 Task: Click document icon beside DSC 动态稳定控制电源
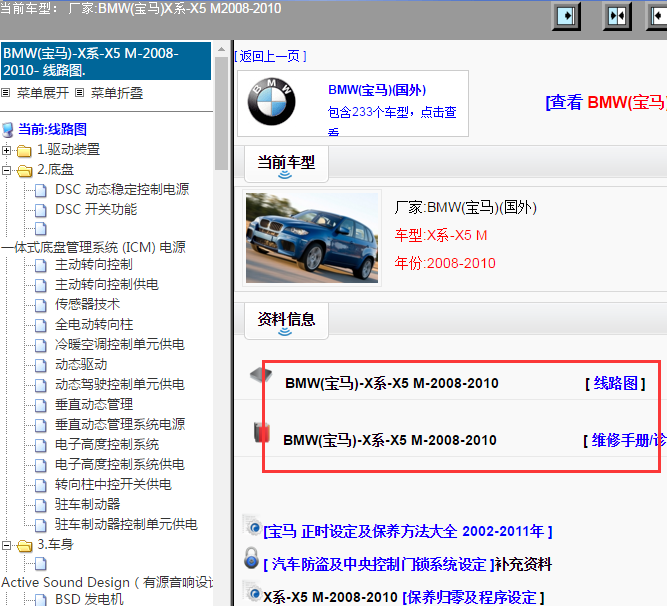40,191
